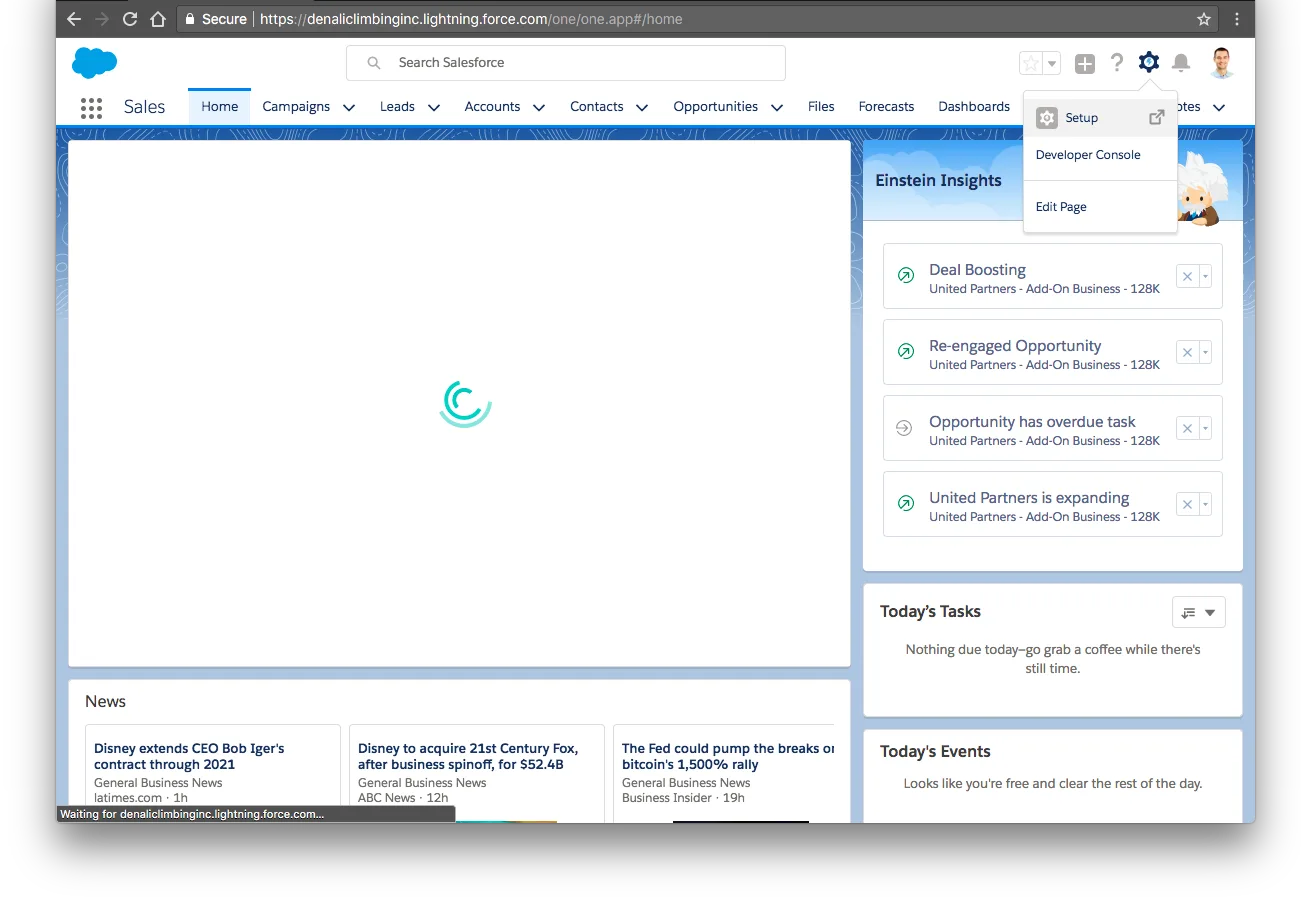The width and height of the screenshot is (1301, 903).
Task: Click the Search Salesforce field
Action: click(x=566, y=62)
